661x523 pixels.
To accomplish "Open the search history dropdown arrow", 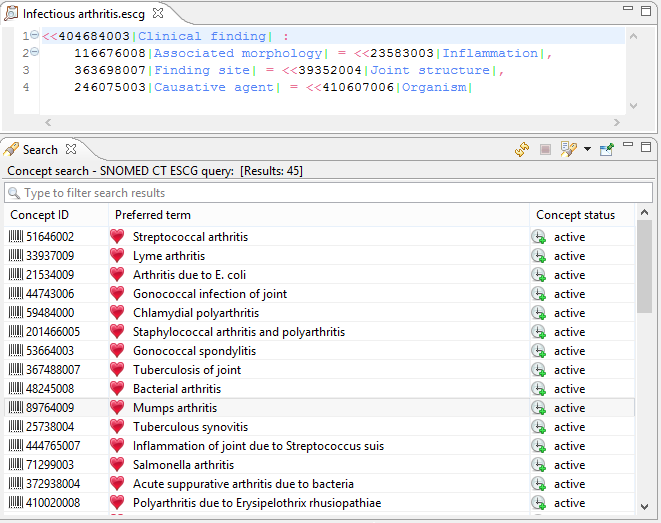I will pyautogui.click(x=587, y=150).
